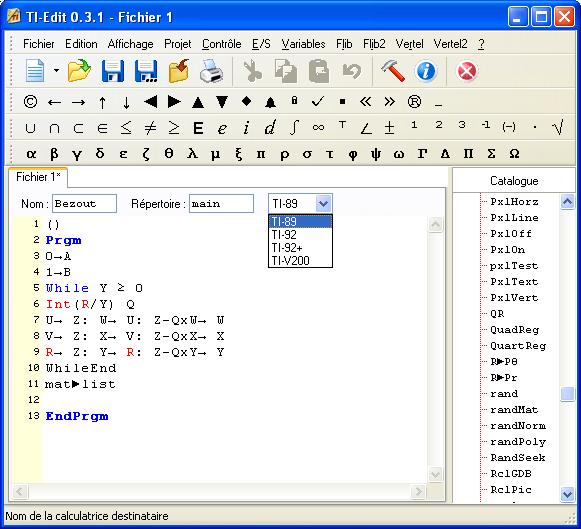Viewport: 581px width, 529px height.
Task: Click the Copy icon
Action: click(x=286, y=71)
